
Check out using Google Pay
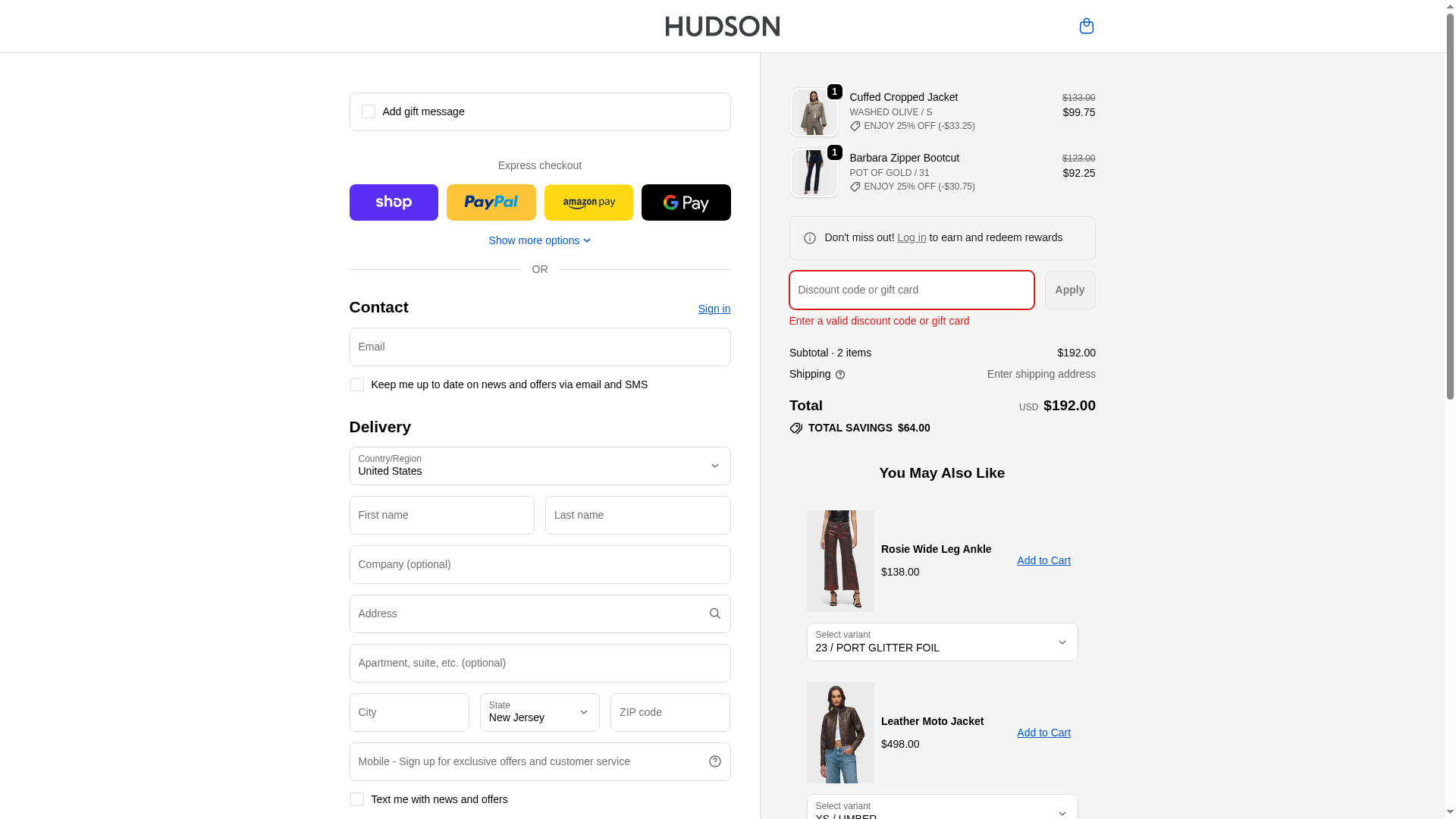pos(686,202)
